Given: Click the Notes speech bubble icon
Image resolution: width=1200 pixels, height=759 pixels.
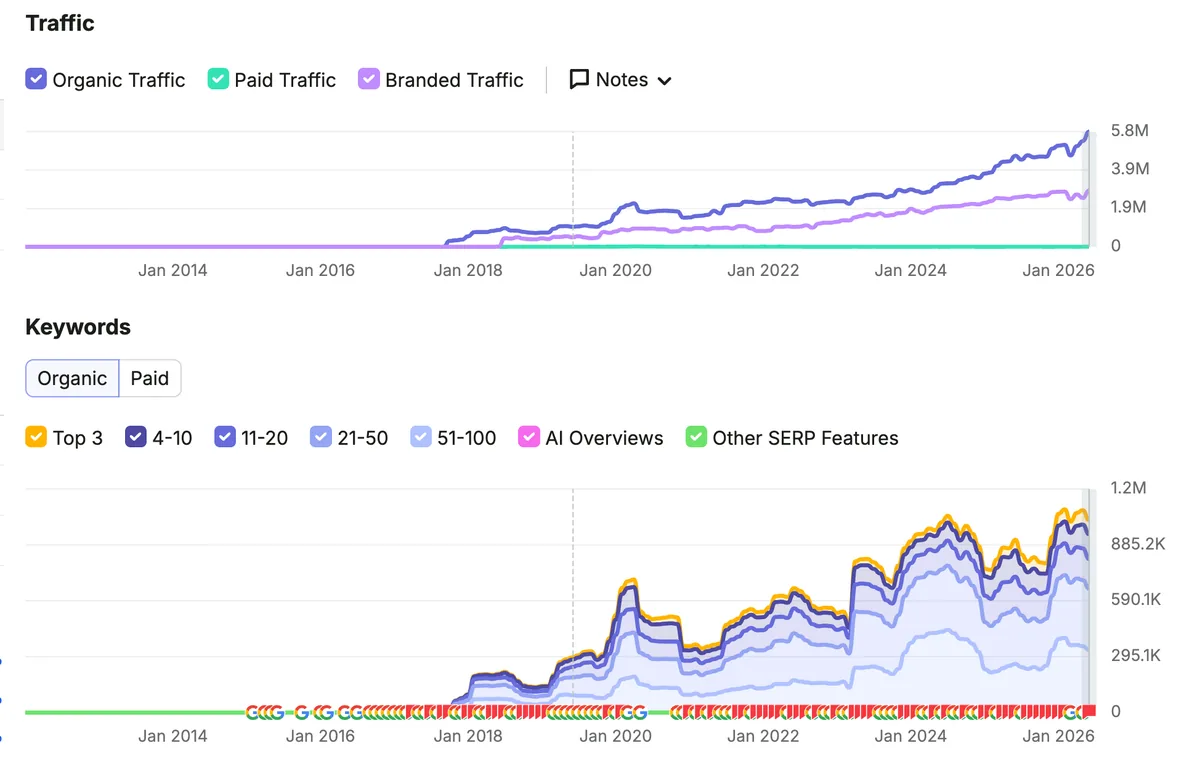Looking at the screenshot, I should click(x=579, y=80).
